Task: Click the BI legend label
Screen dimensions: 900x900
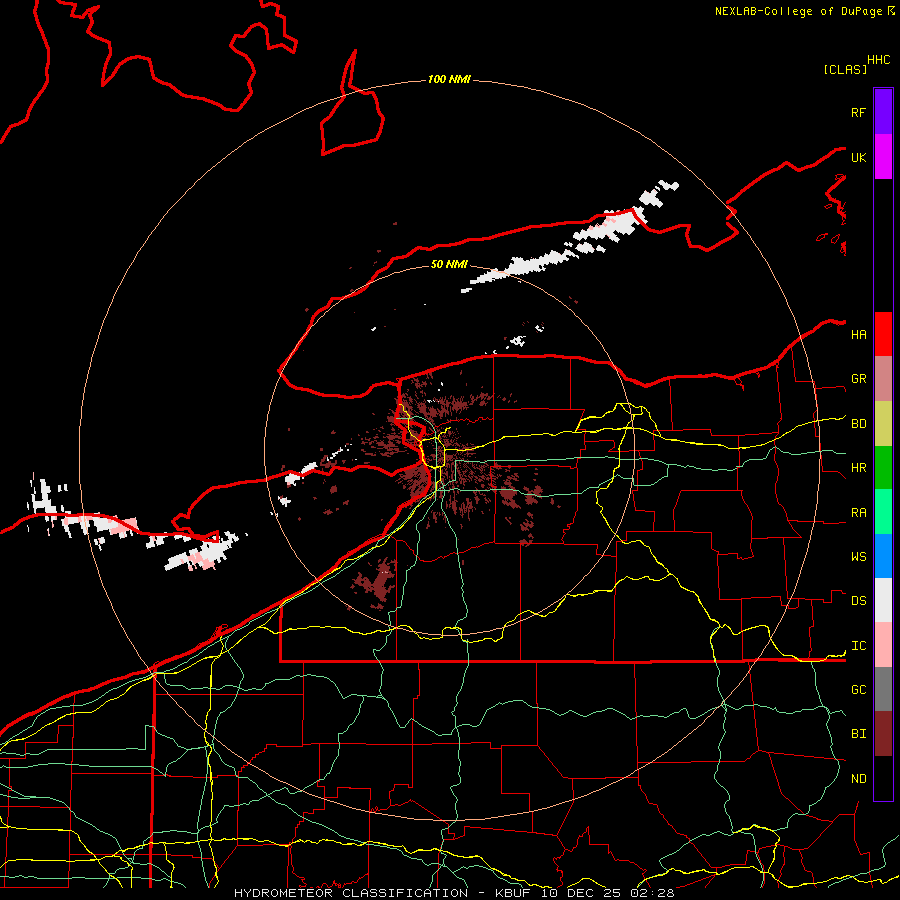Action: point(858,734)
